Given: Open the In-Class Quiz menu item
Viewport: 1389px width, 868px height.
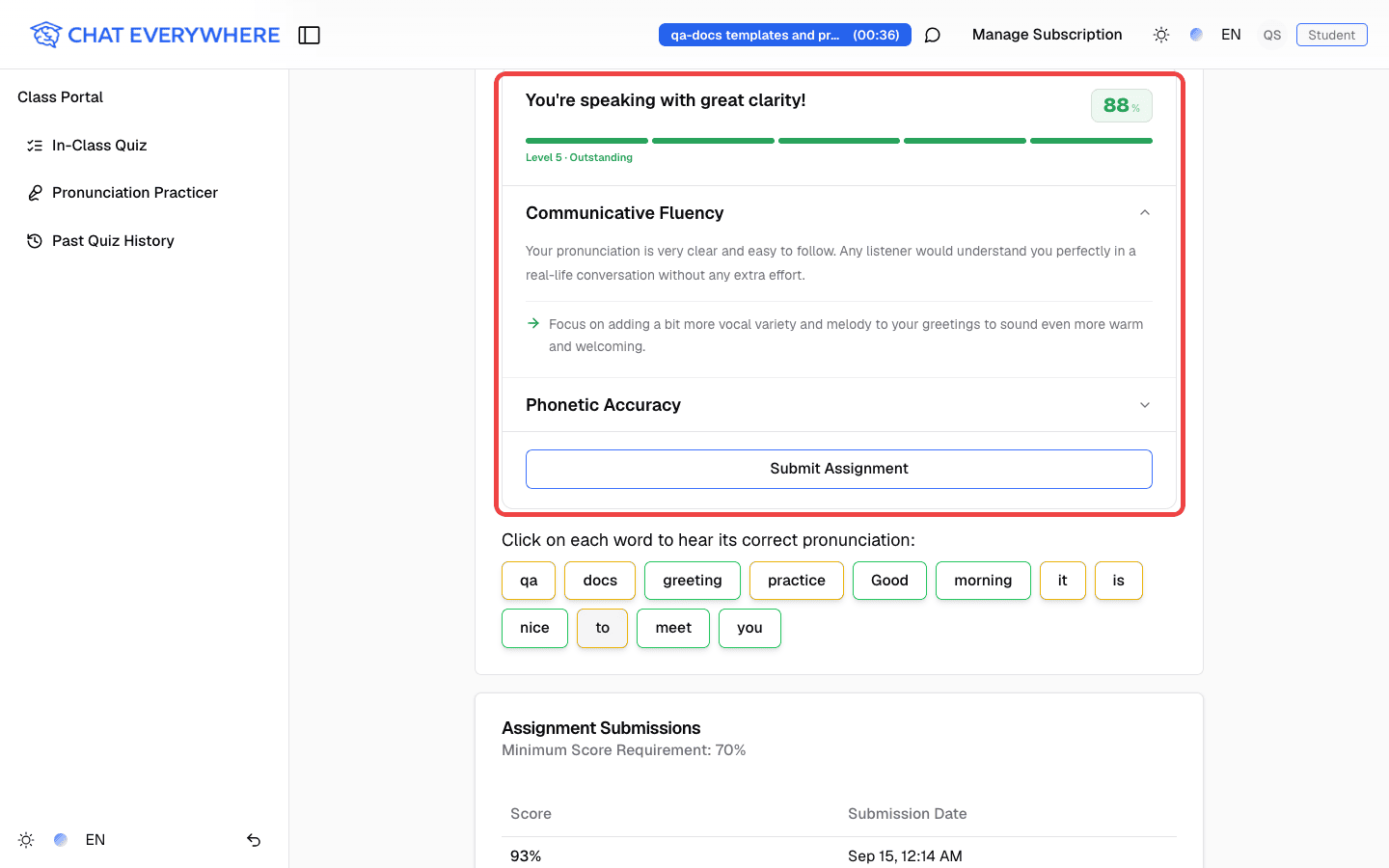Looking at the screenshot, I should click(145, 146).
